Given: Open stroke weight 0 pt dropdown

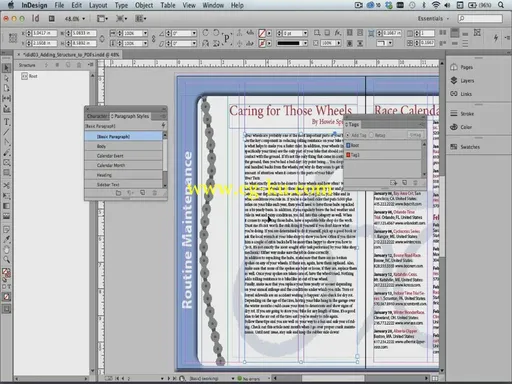Looking at the screenshot, I should click(305, 33).
